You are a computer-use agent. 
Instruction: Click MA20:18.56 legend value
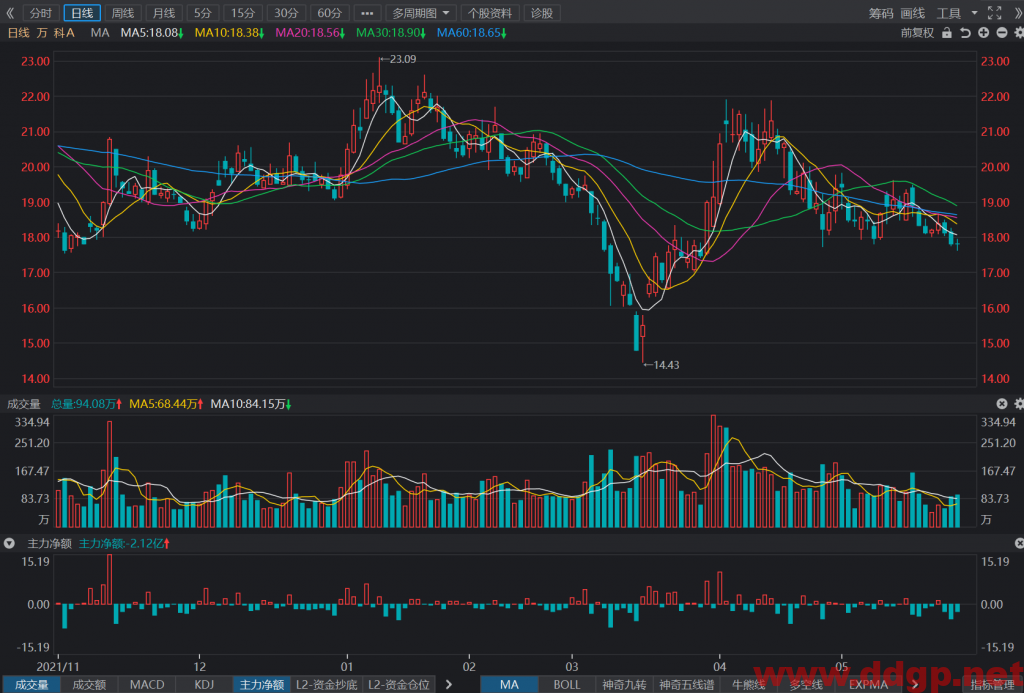click(x=310, y=33)
